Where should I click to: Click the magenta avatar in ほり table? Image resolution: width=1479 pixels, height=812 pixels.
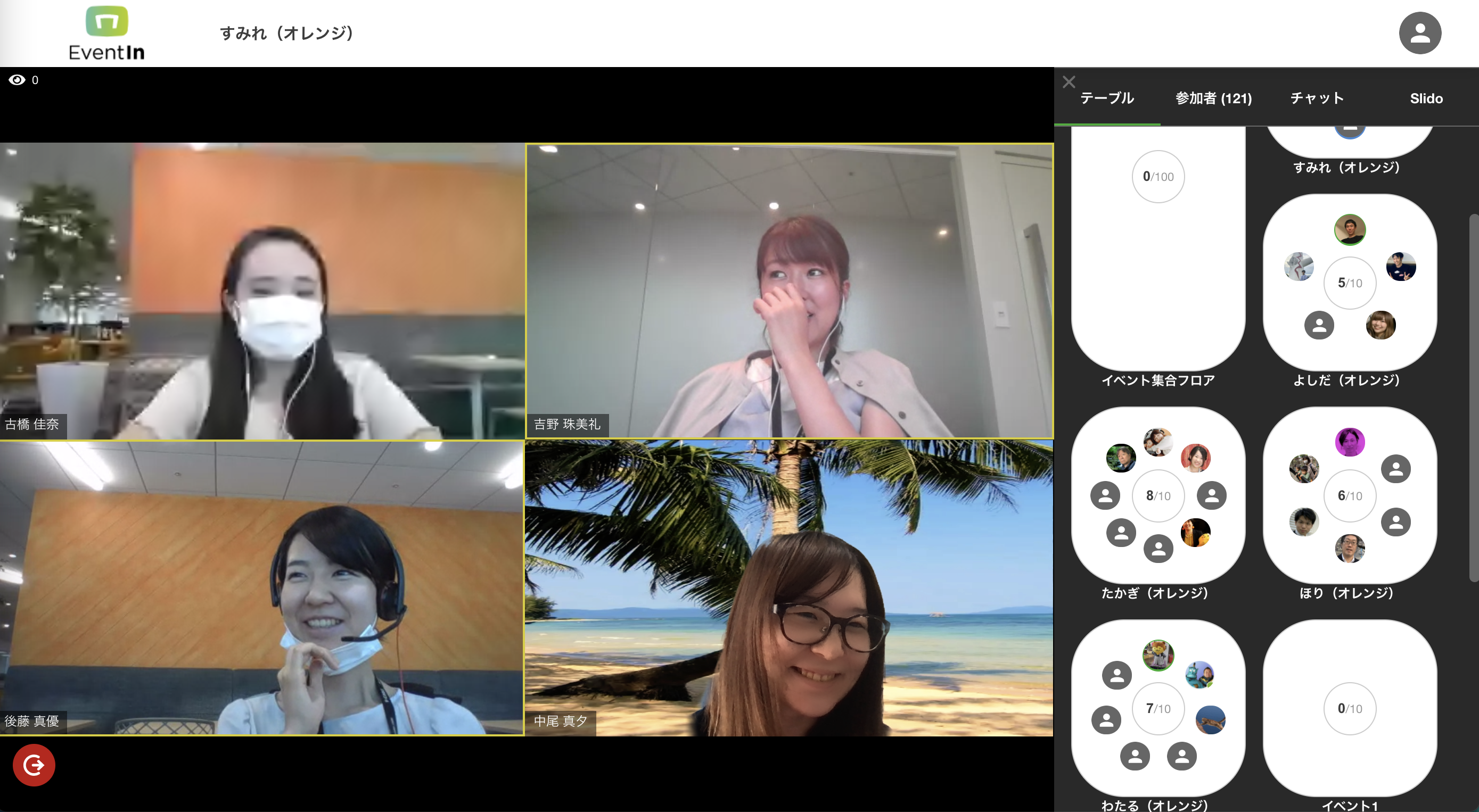[1350, 442]
